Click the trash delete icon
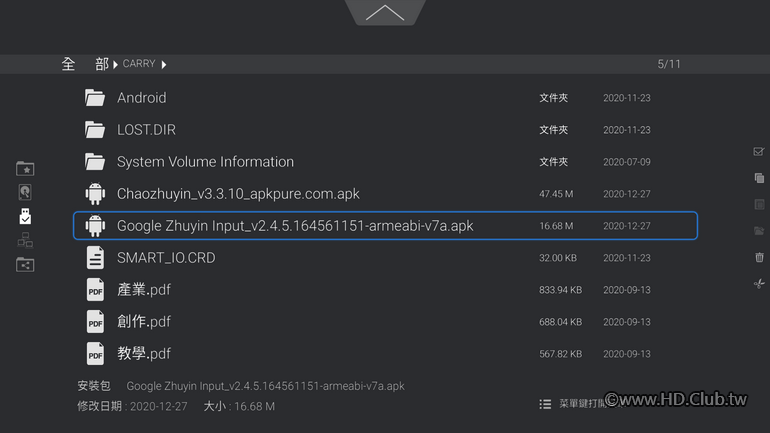Image resolution: width=770 pixels, height=433 pixels. pyautogui.click(x=759, y=257)
